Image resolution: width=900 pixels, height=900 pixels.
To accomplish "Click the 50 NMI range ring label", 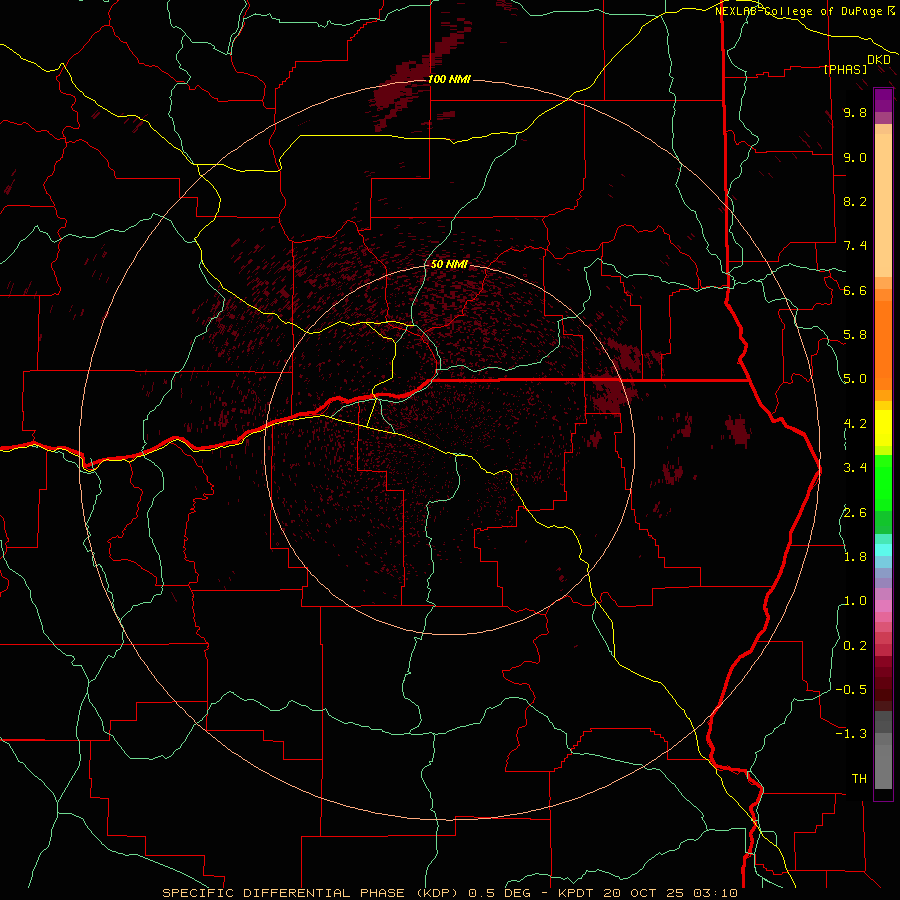I will [x=449, y=264].
